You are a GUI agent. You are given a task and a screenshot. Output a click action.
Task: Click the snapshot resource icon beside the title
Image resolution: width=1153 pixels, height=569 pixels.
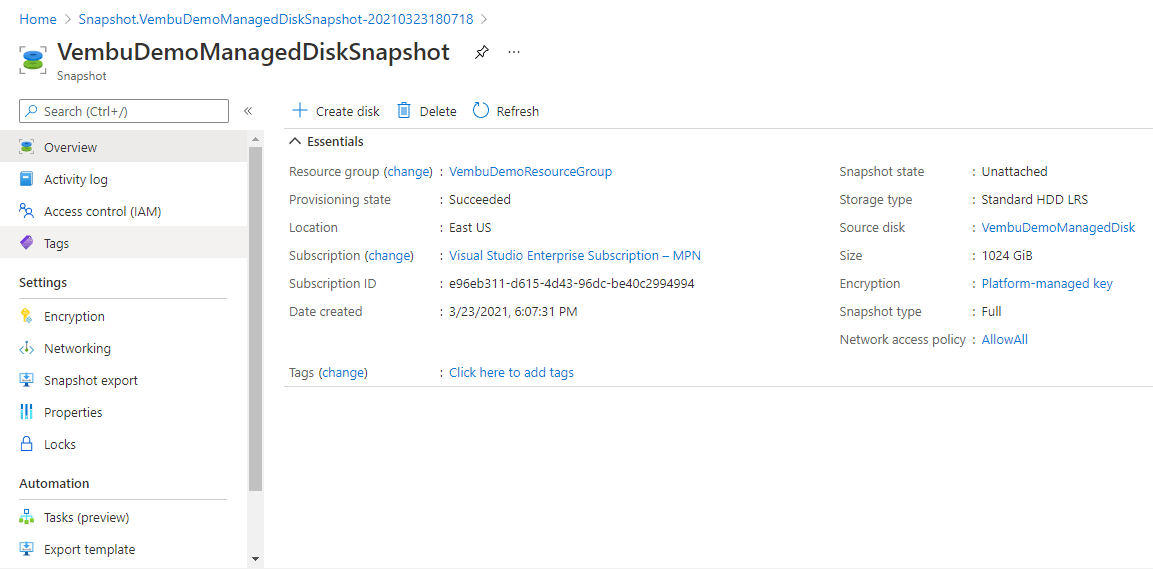[x=33, y=60]
